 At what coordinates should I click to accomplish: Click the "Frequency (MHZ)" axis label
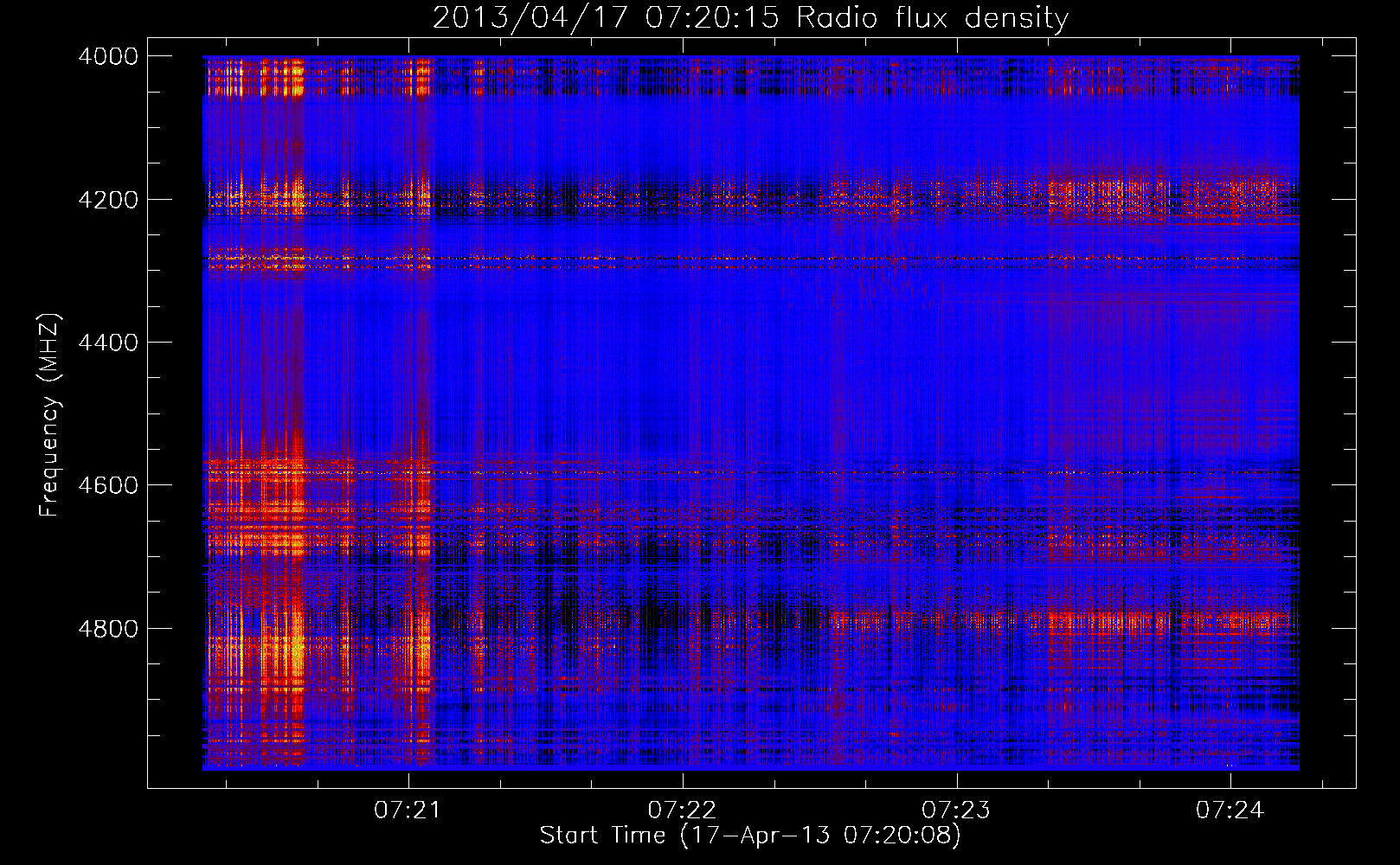pos(50,415)
